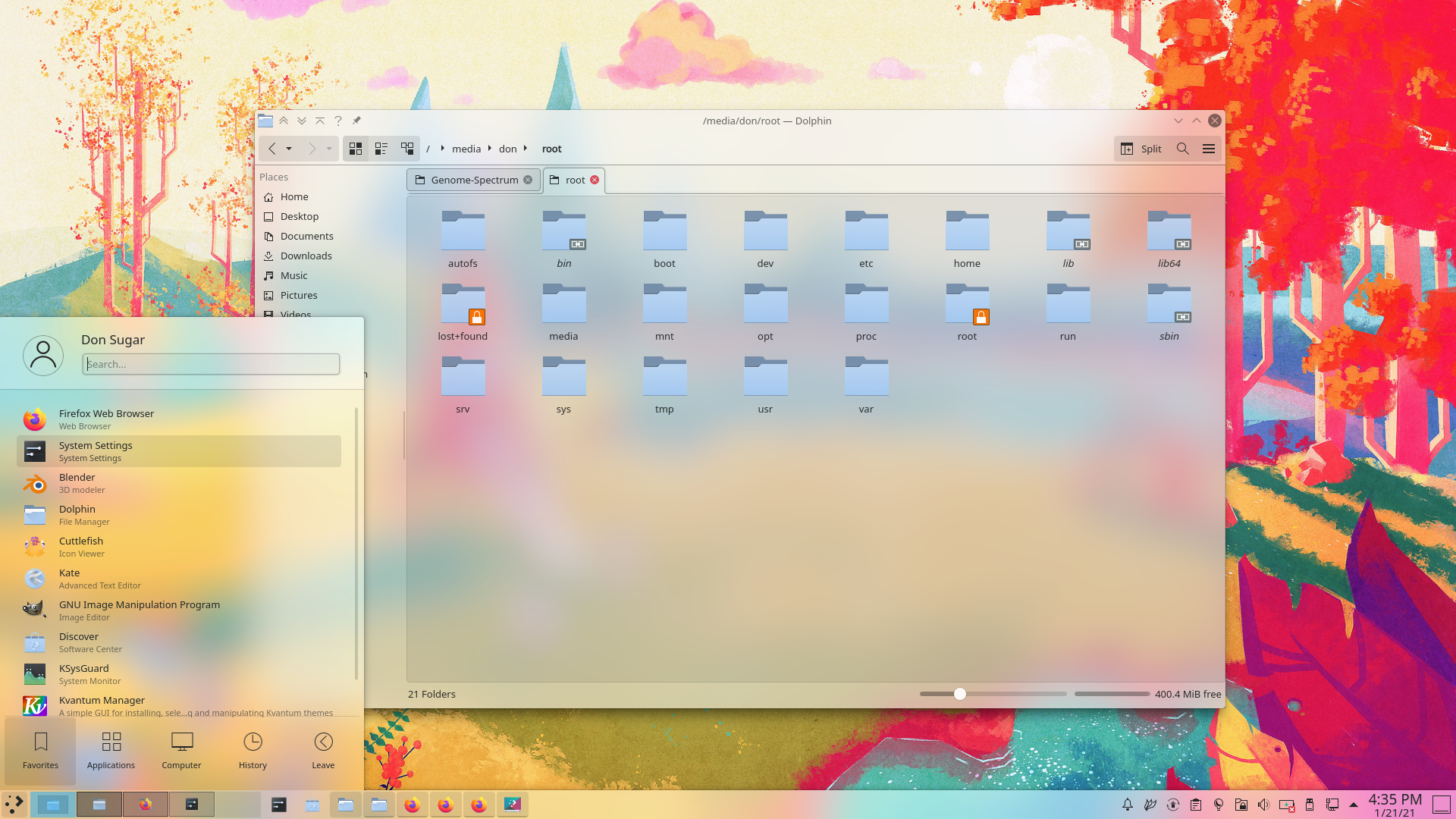Image resolution: width=1456 pixels, height=819 pixels.
Task: Select the usr folder
Action: (x=765, y=384)
